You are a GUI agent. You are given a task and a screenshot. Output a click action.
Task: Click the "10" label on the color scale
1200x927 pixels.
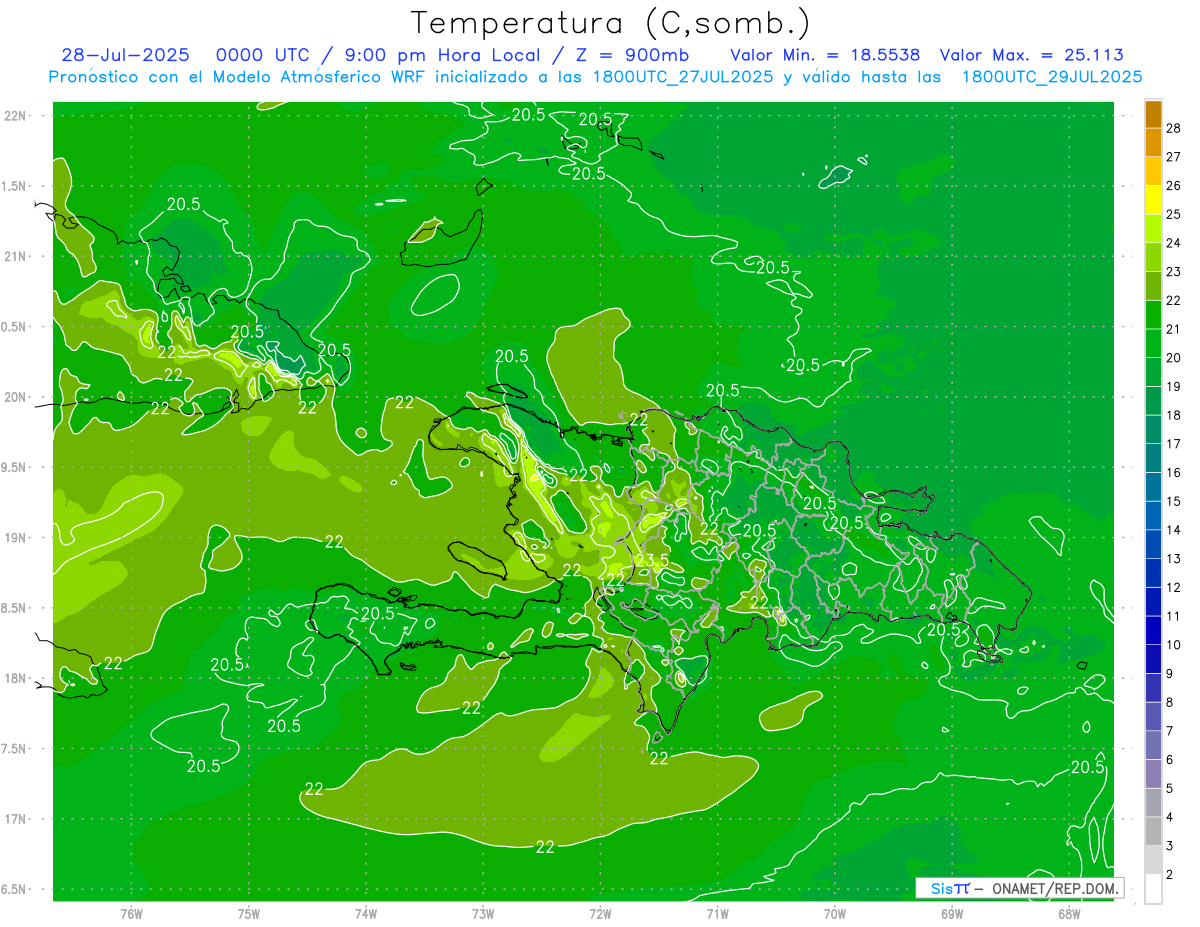[x=1176, y=645]
